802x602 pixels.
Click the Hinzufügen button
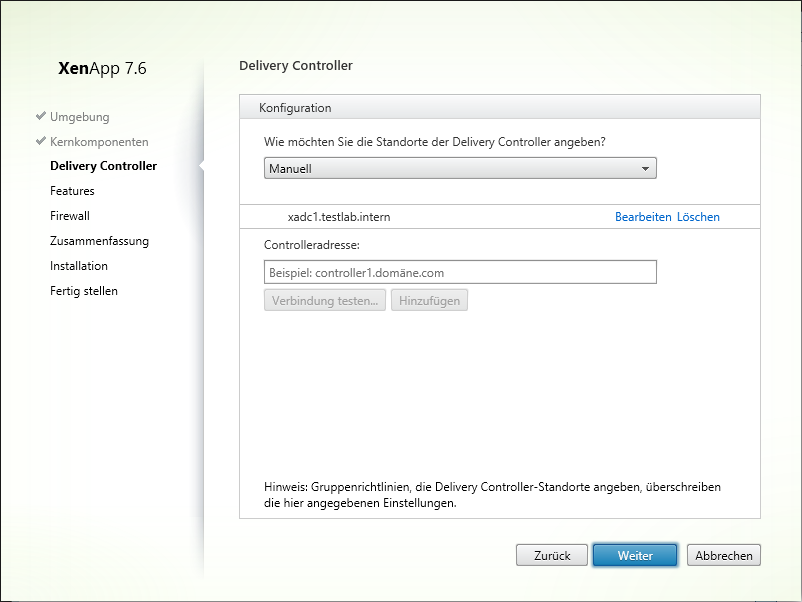(x=429, y=300)
